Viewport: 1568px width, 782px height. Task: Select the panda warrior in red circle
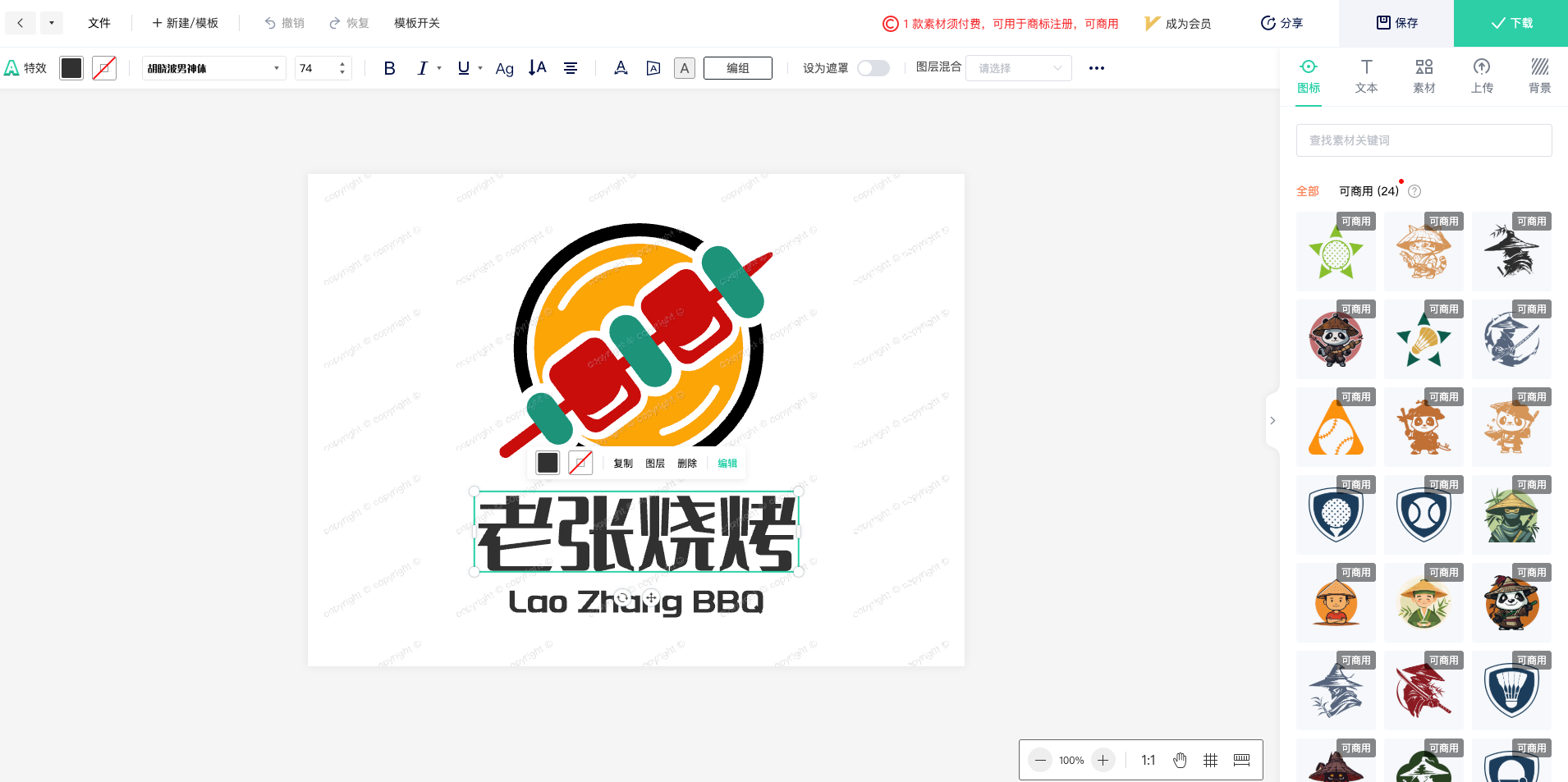point(1336,339)
